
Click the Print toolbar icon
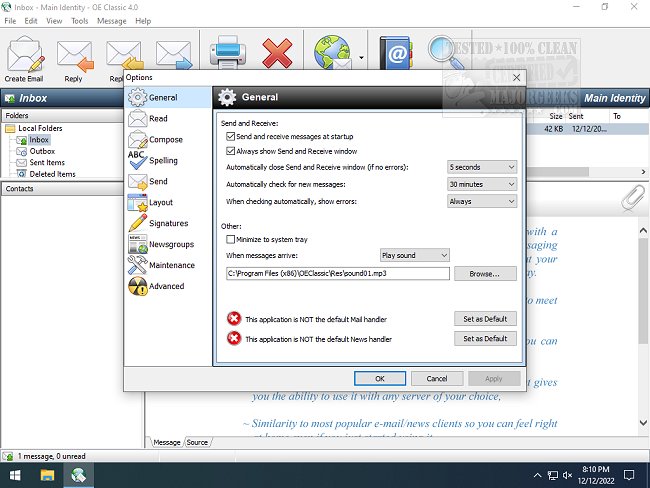click(227, 53)
